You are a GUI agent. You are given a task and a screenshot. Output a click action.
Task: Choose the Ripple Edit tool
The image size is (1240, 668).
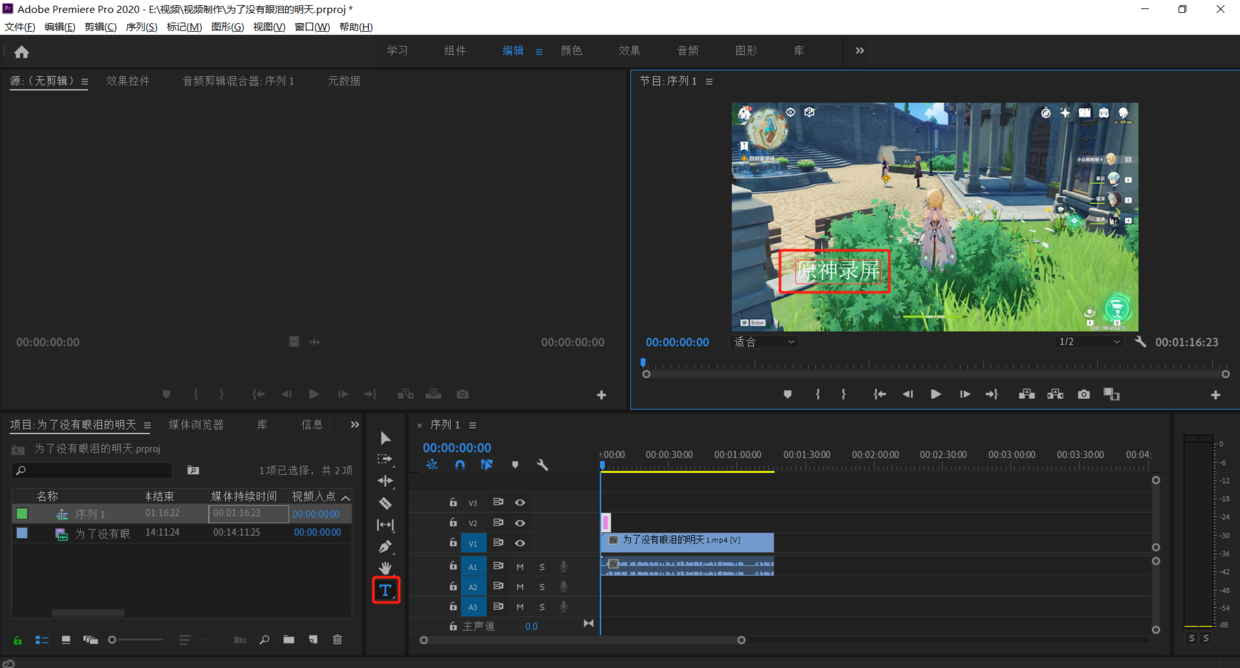point(385,481)
